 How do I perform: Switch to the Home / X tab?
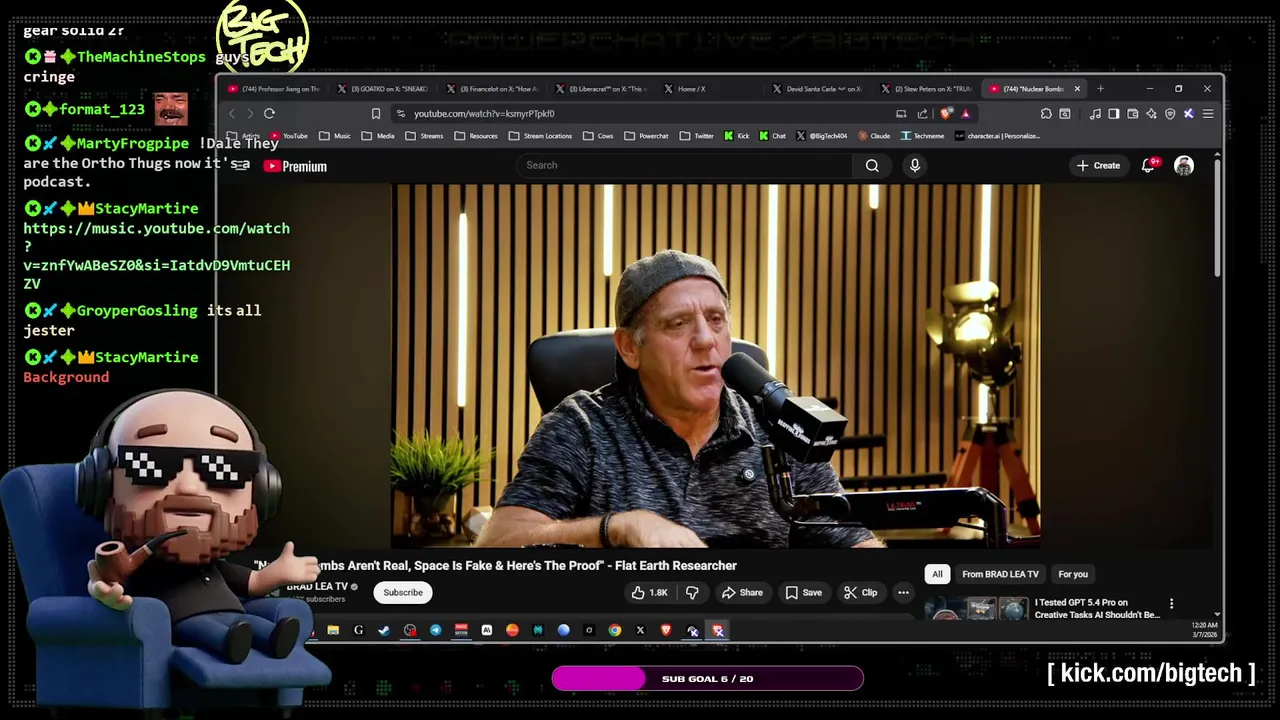click(710, 89)
